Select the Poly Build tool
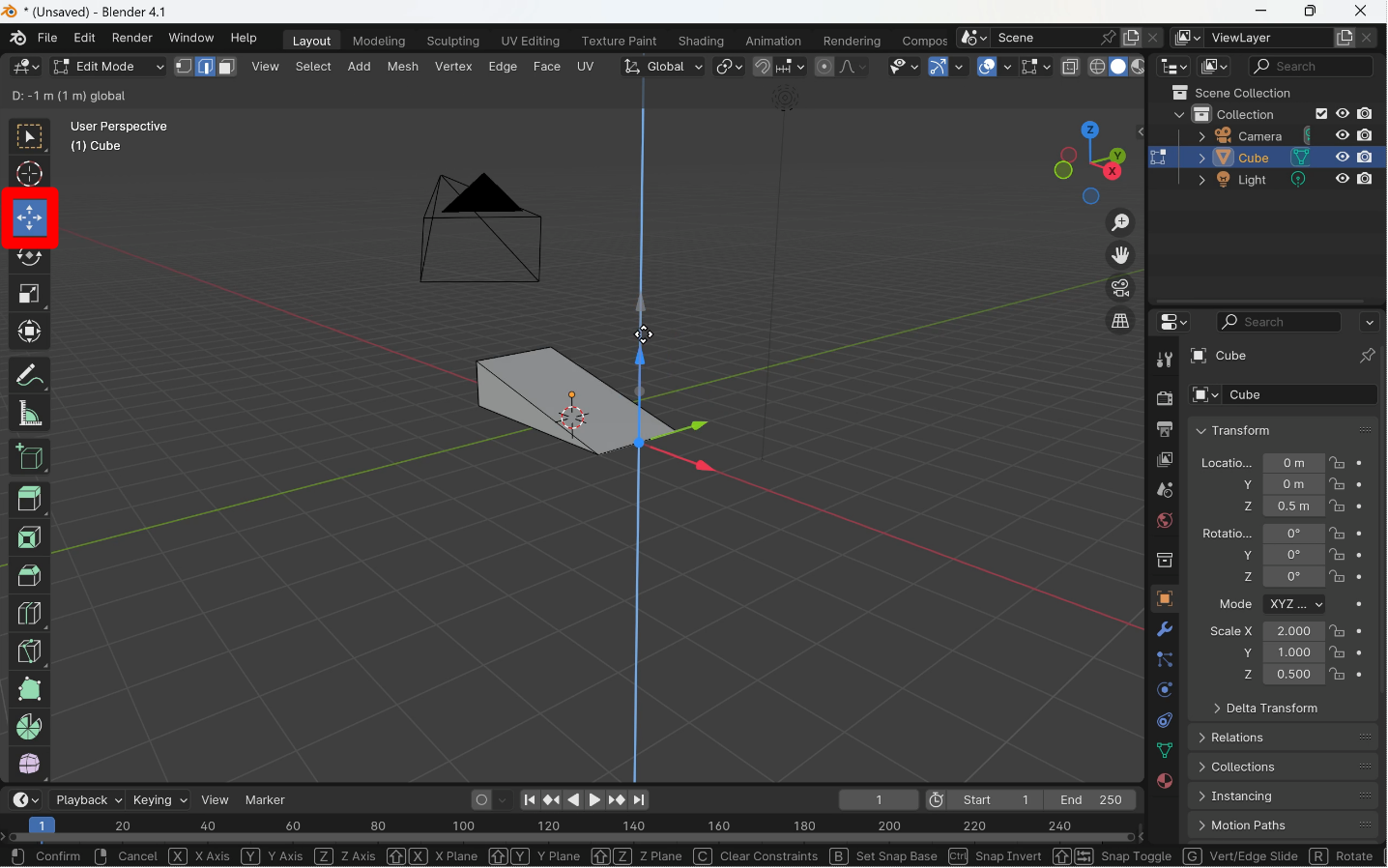This screenshot has width=1388, height=868. [29, 688]
